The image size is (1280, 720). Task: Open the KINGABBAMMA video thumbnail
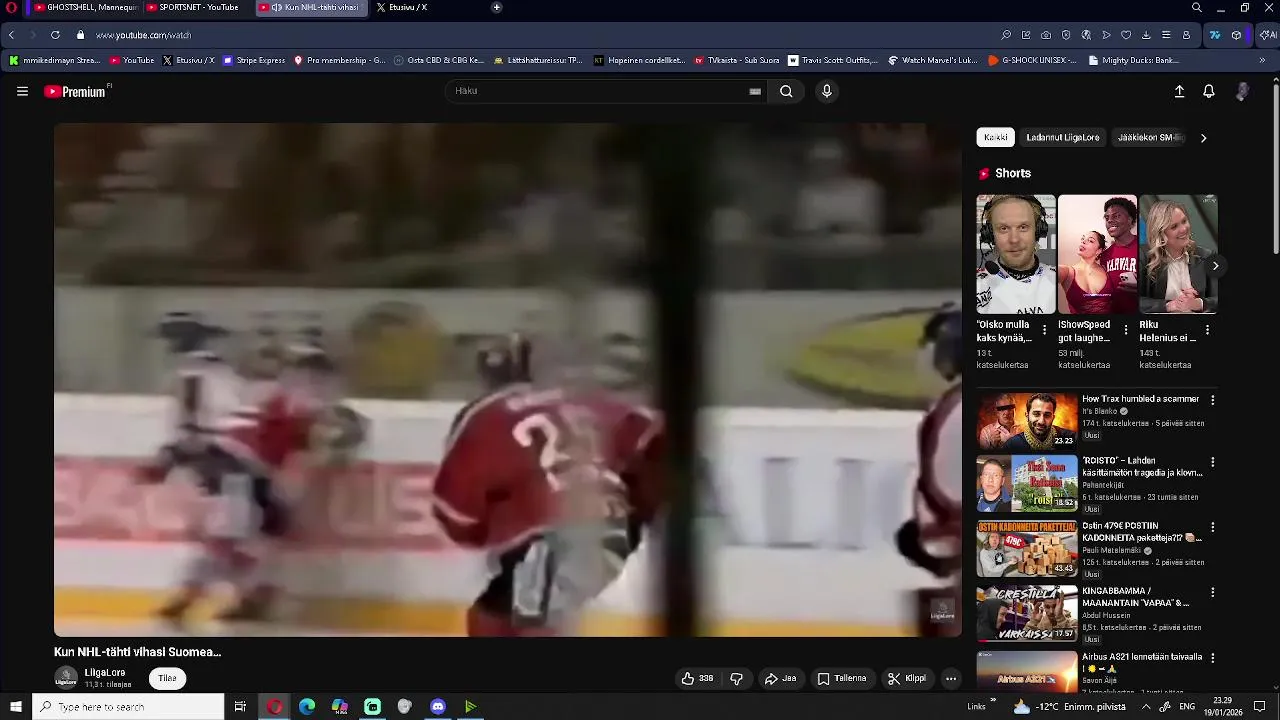tap(1027, 613)
